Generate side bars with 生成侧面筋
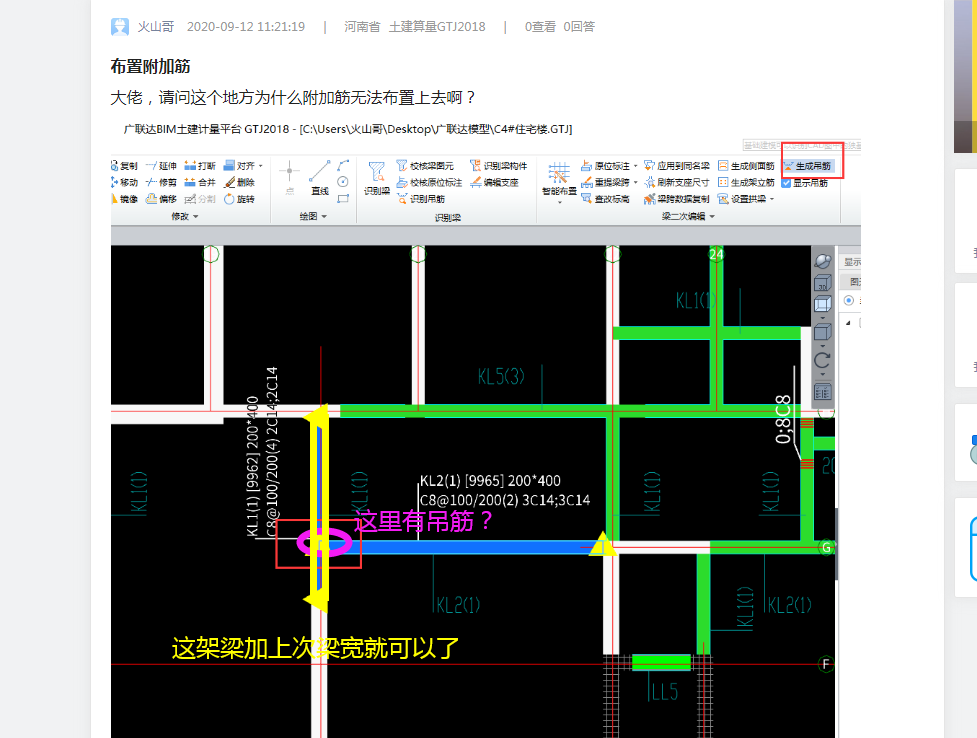The height and width of the screenshot is (738, 977). point(746,166)
